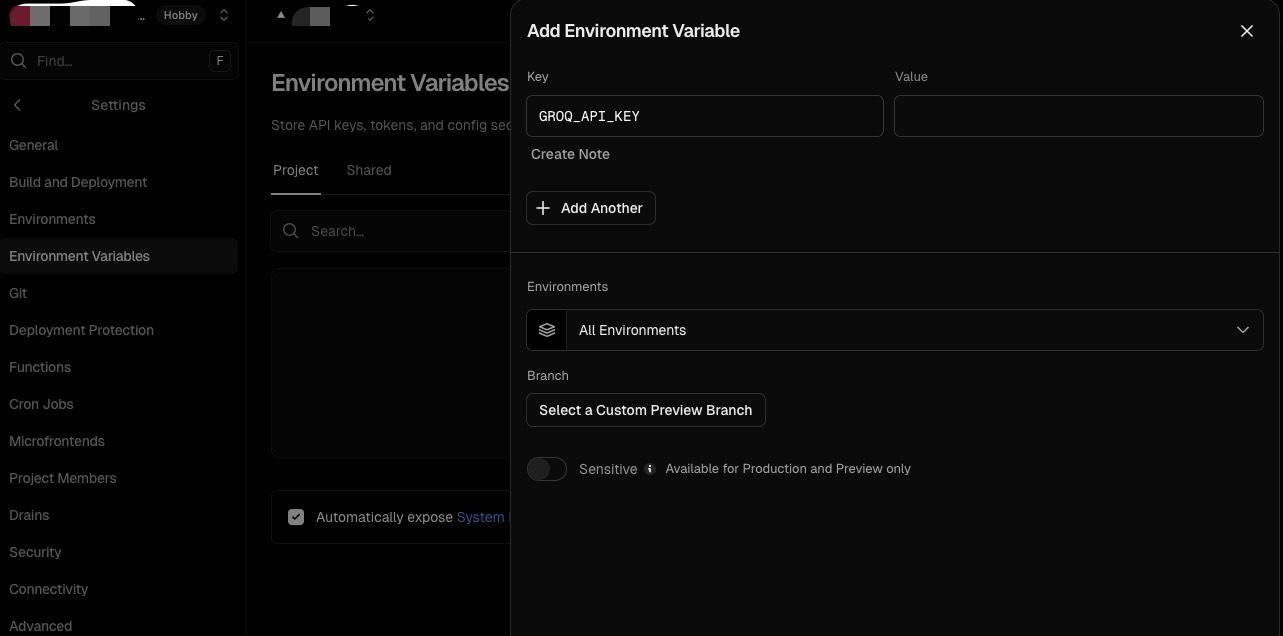Open Functions settings
Viewport: 1283px width, 636px height.
point(40,367)
